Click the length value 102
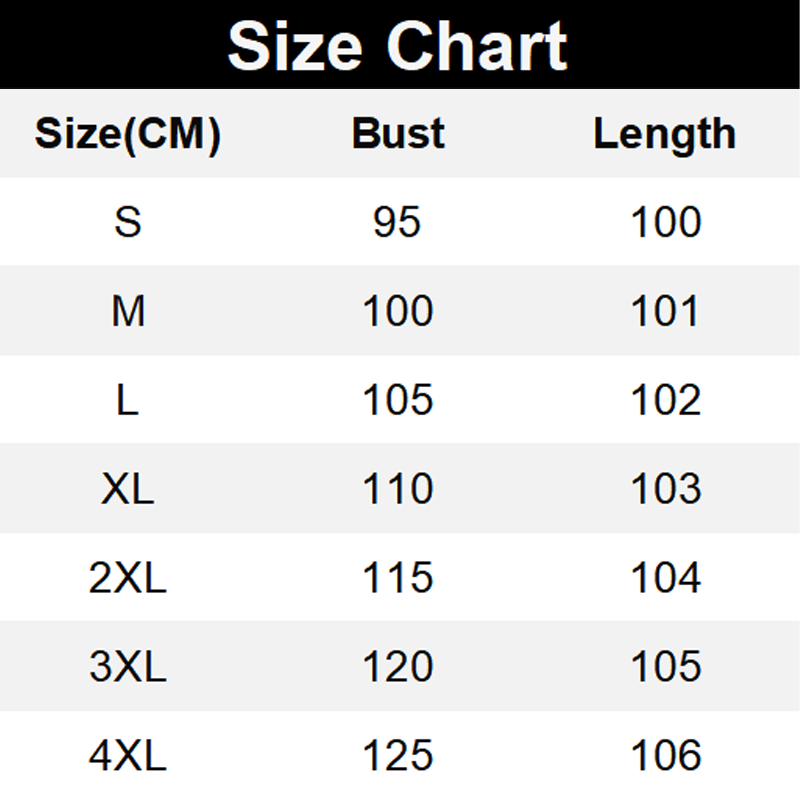This screenshot has width=800, height=800. [x=665, y=400]
